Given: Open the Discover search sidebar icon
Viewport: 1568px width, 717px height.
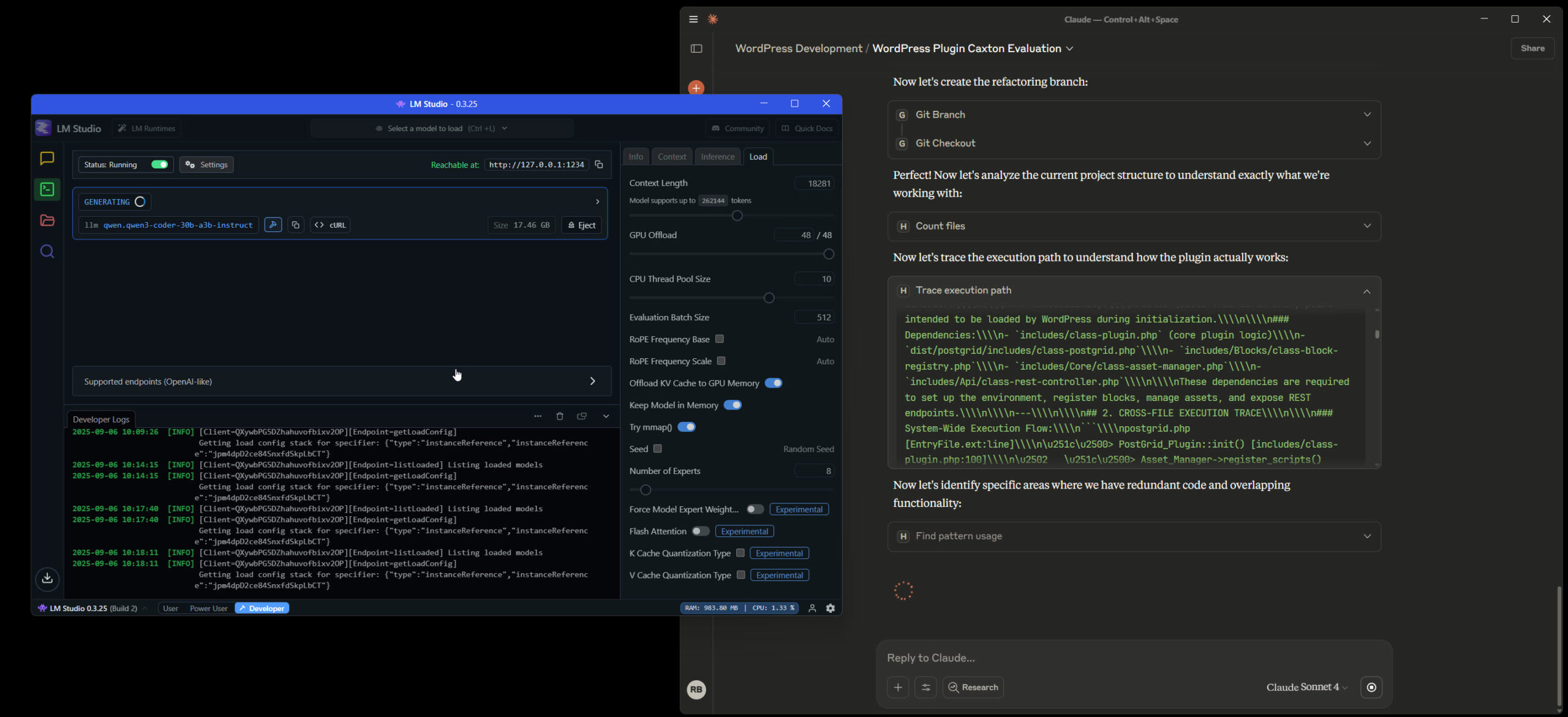Looking at the screenshot, I should click(47, 252).
